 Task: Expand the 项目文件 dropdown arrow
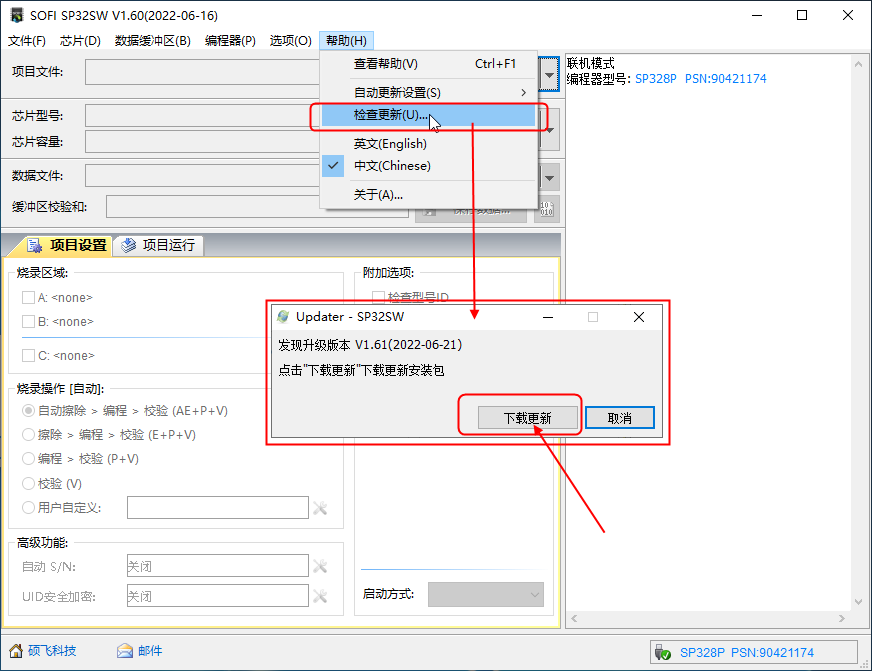click(x=549, y=73)
